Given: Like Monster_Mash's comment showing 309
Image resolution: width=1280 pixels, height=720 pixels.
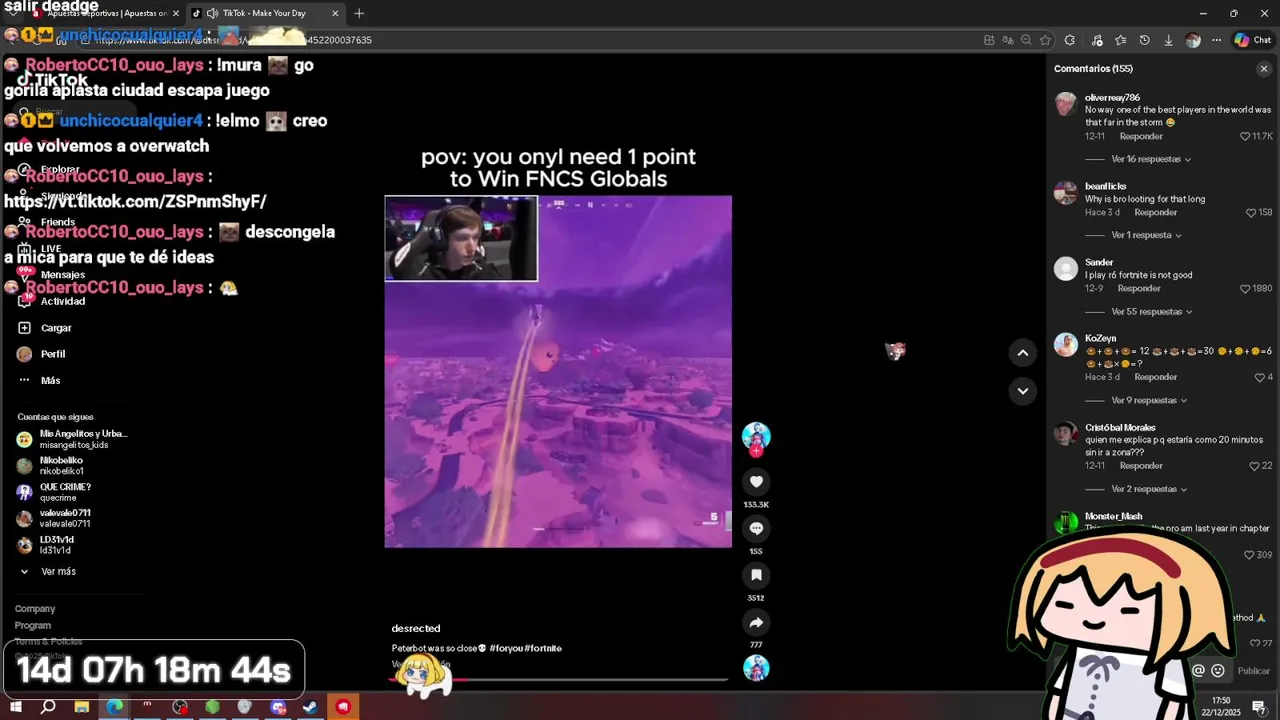Looking at the screenshot, I should [1249, 555].
